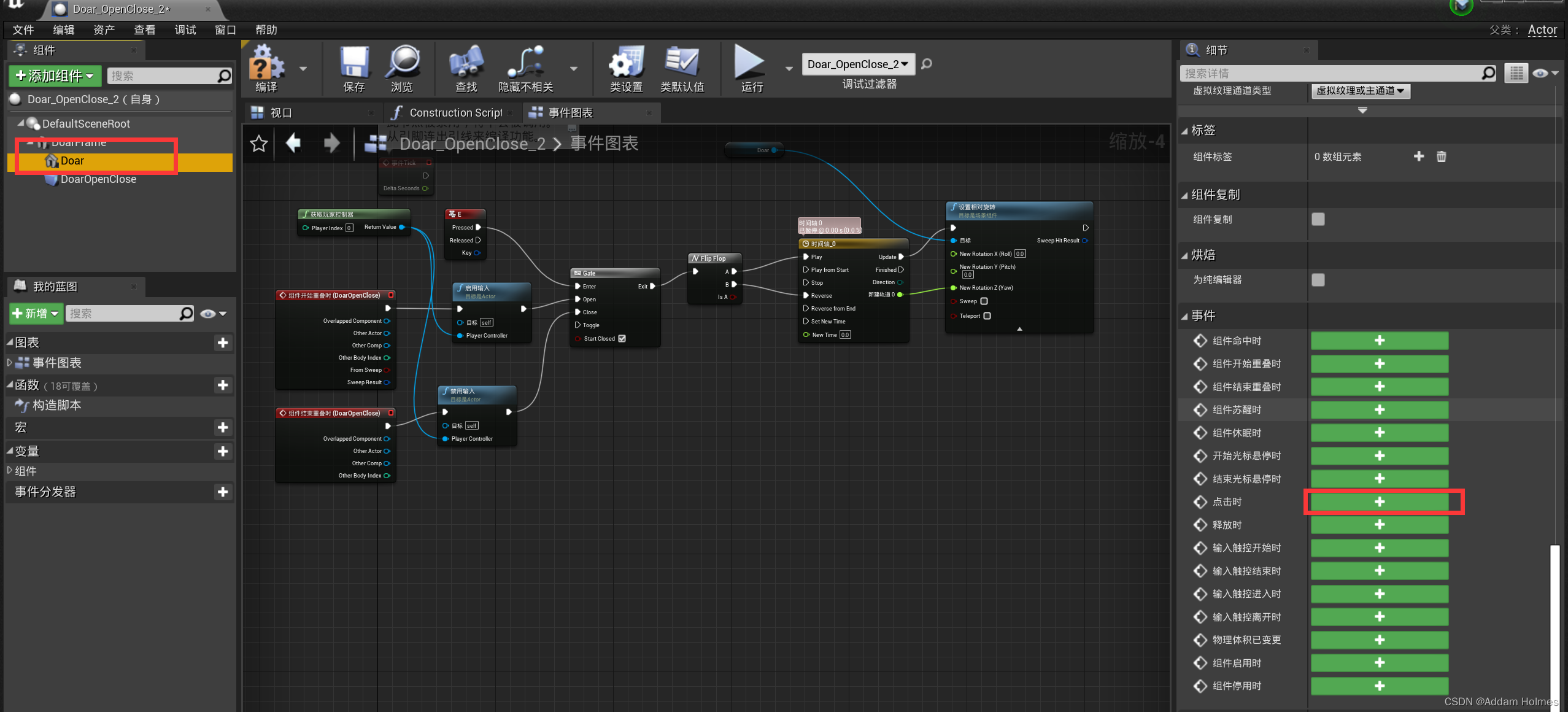Open Class Defaults (类默认值)

(682, 63)
